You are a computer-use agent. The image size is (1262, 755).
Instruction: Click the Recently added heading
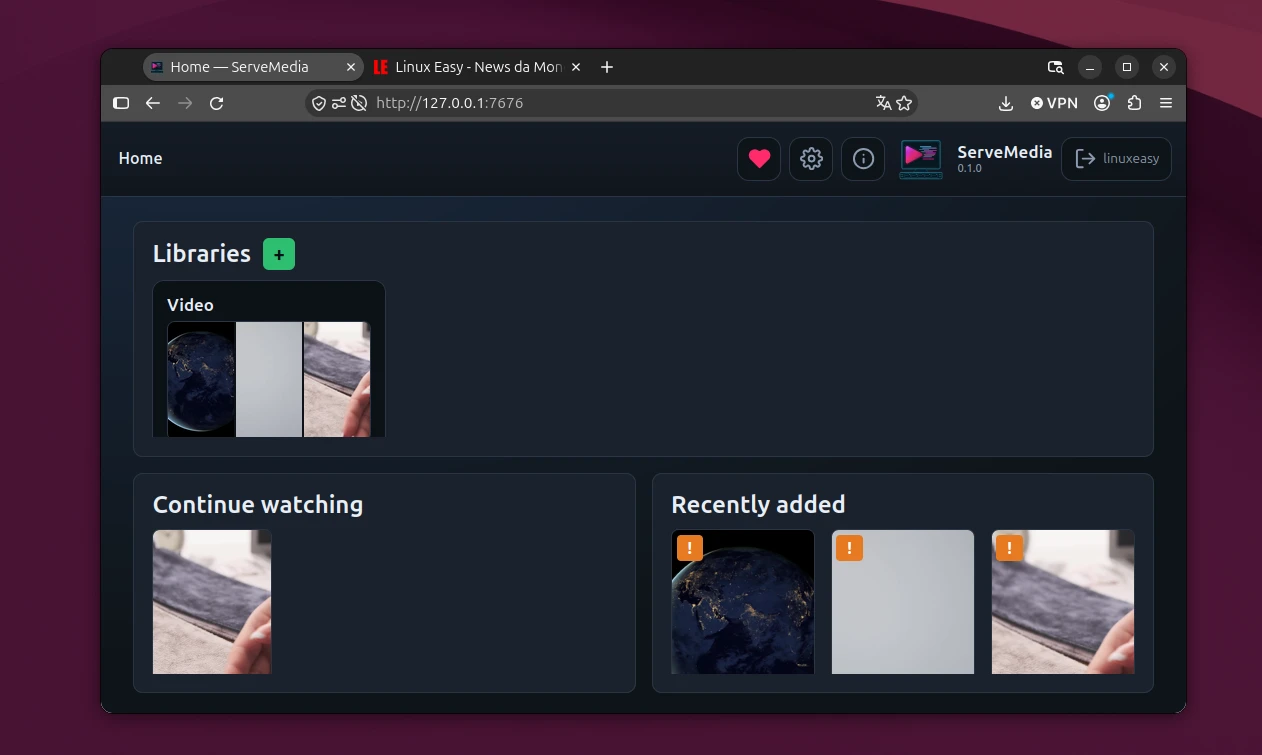point(758,505)
